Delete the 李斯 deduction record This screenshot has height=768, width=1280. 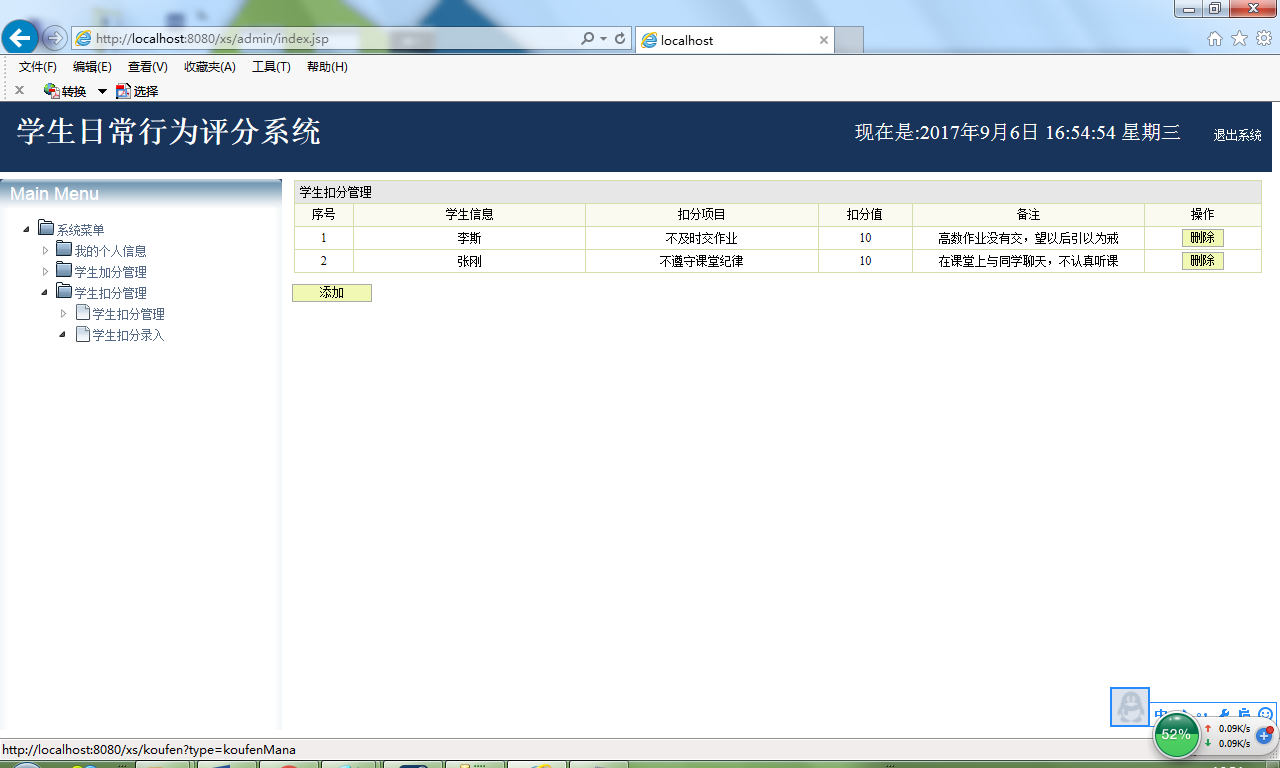pyautogui.click(x=1202, y=238)
